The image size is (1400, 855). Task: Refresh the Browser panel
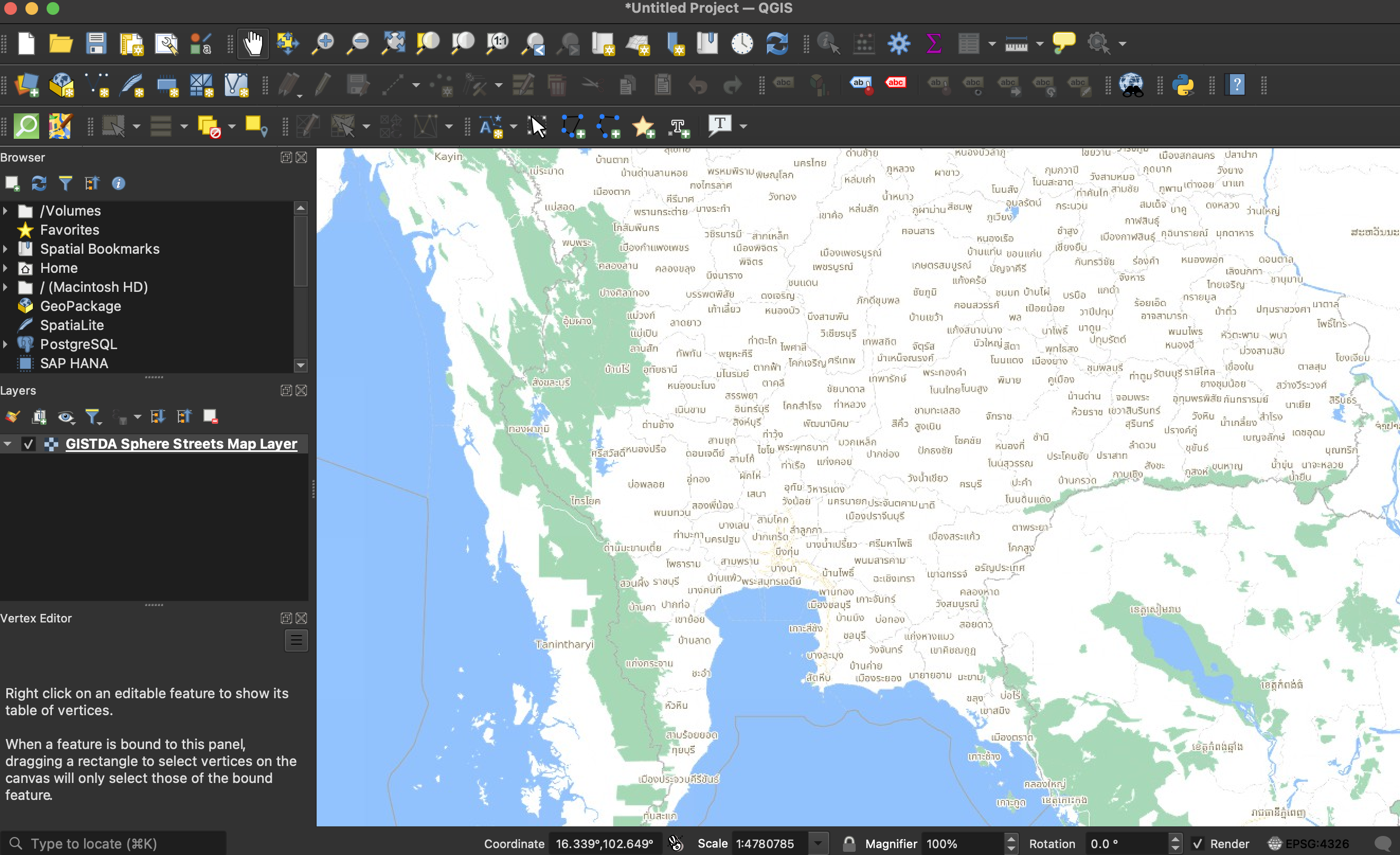pyautogui.click(x=39, y=183)
